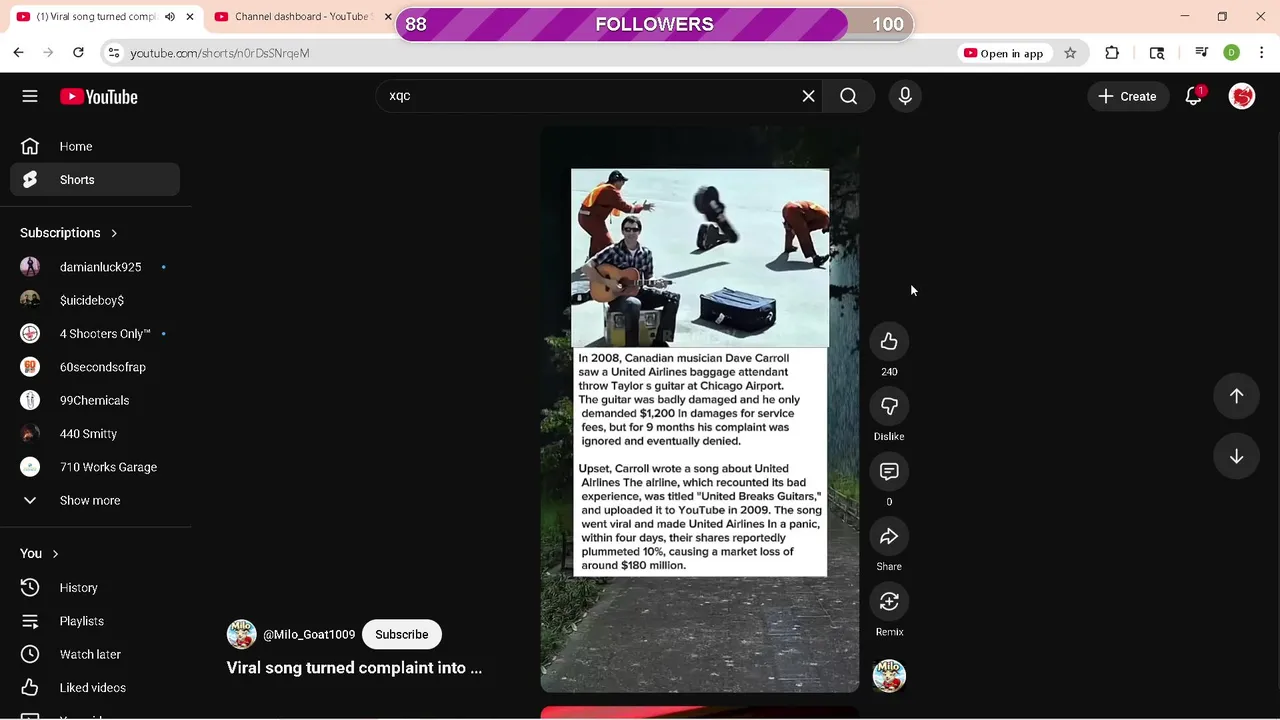Open the side panel icon in toolbar
This screenshot has height=720, width=1280.
[x=1157, y=53]
